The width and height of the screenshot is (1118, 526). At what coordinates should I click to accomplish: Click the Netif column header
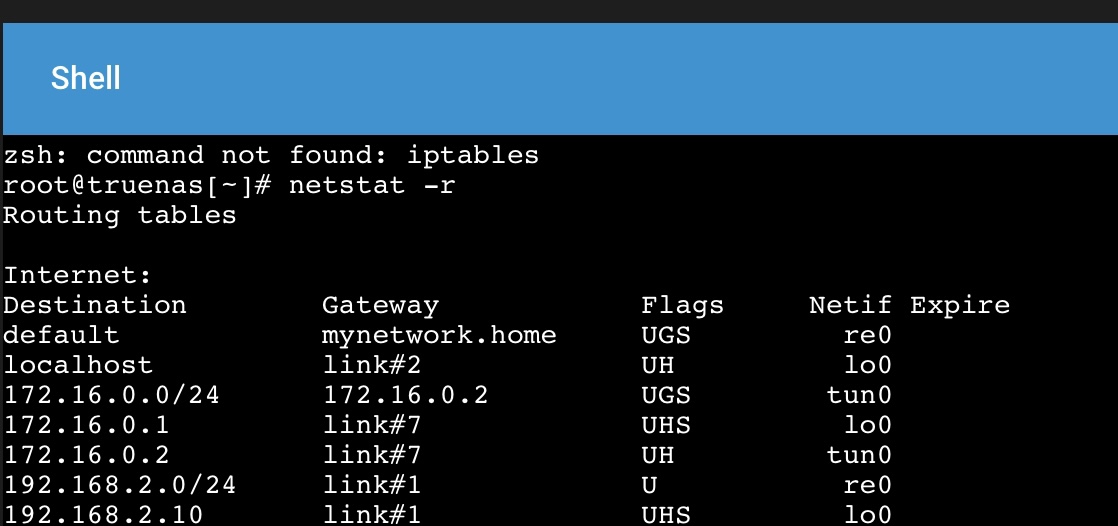850,305
